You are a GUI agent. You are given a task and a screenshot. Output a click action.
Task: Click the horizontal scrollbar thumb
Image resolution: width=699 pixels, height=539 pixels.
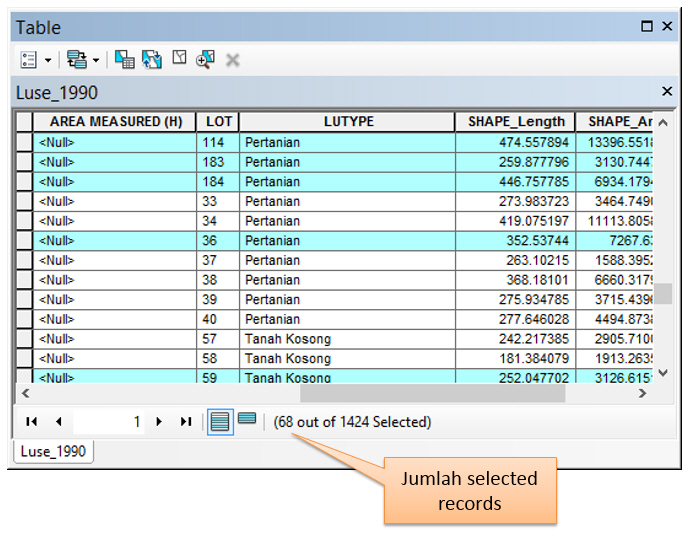(432, 393)
